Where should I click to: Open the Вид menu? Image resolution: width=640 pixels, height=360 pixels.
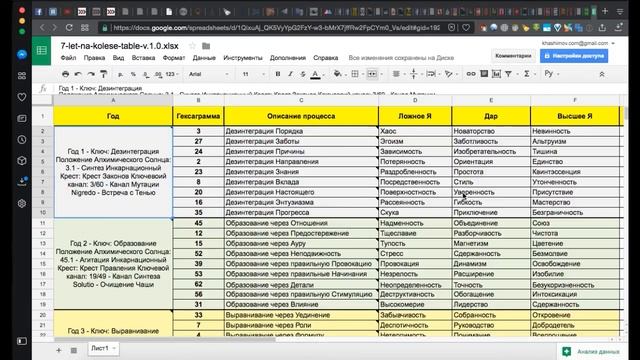pos(118,58)
